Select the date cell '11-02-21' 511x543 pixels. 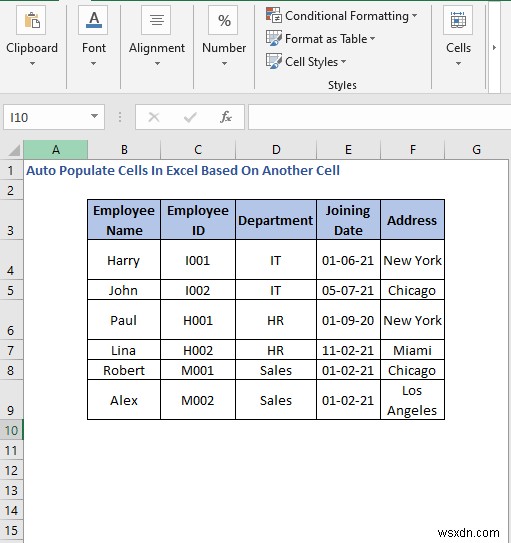coord(348,350)
